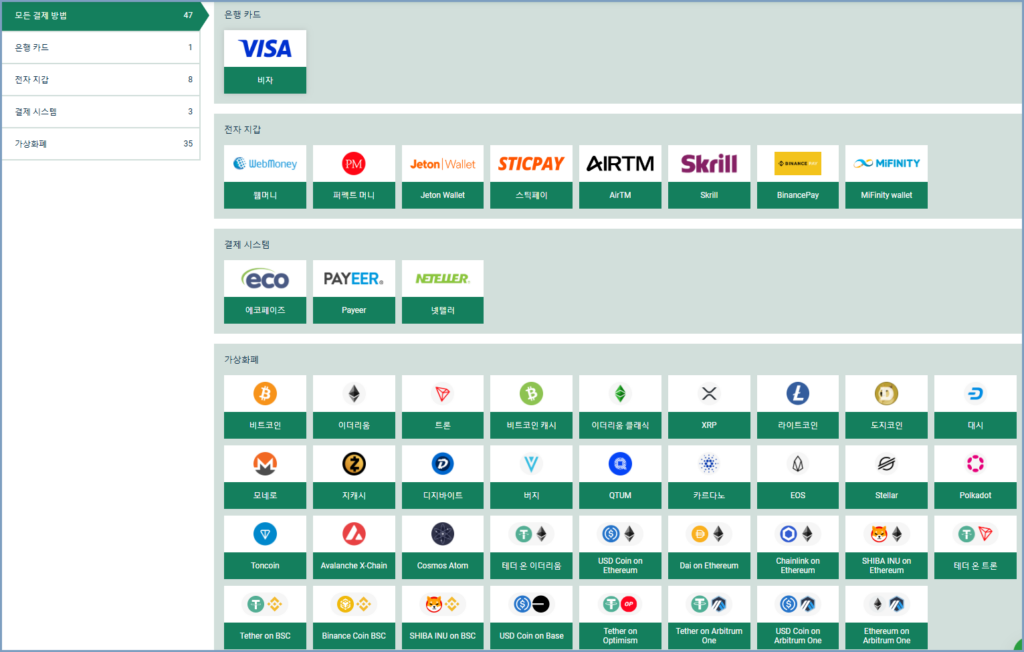Select the Visa bank card option
This screenshot has height=652, width=1024.
pyautogui.click(x=264, y=61)
